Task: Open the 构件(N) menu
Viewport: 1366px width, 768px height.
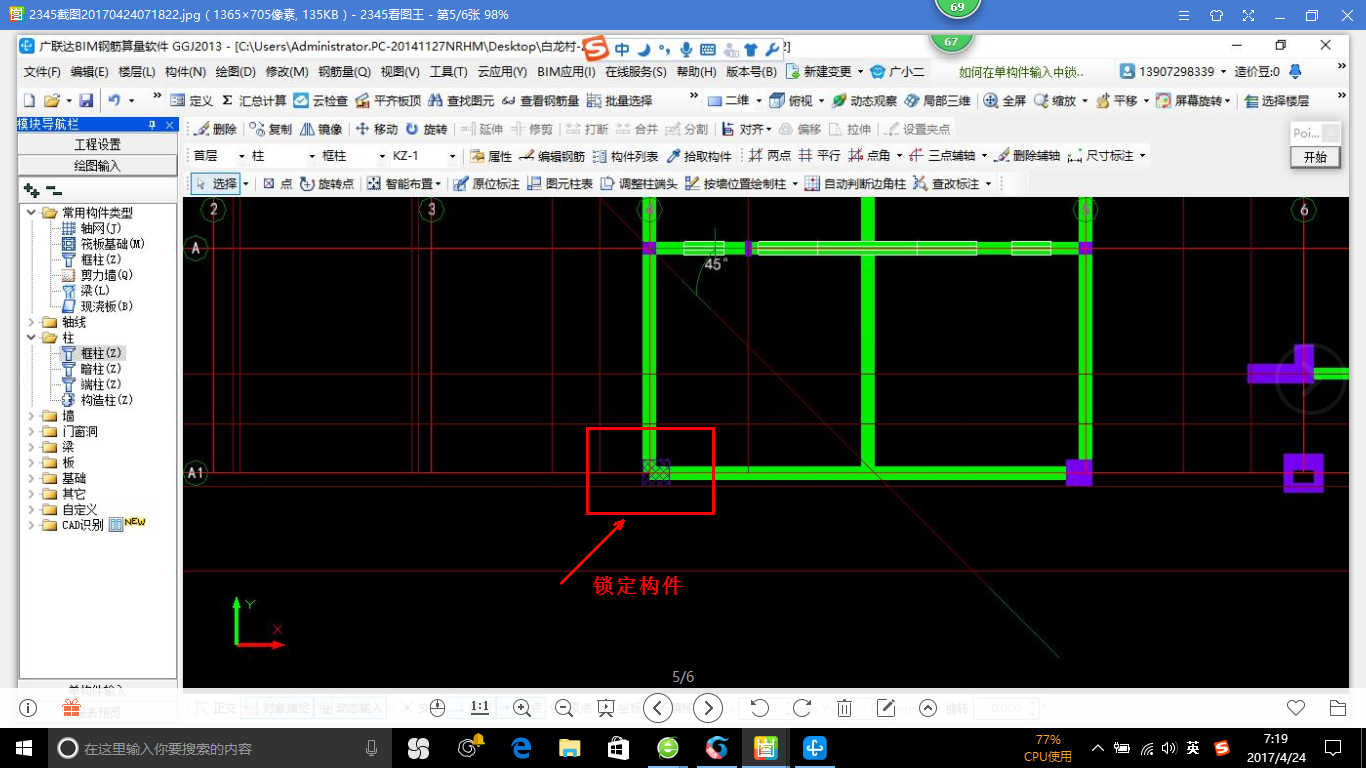Action: (x=185, y=72)
